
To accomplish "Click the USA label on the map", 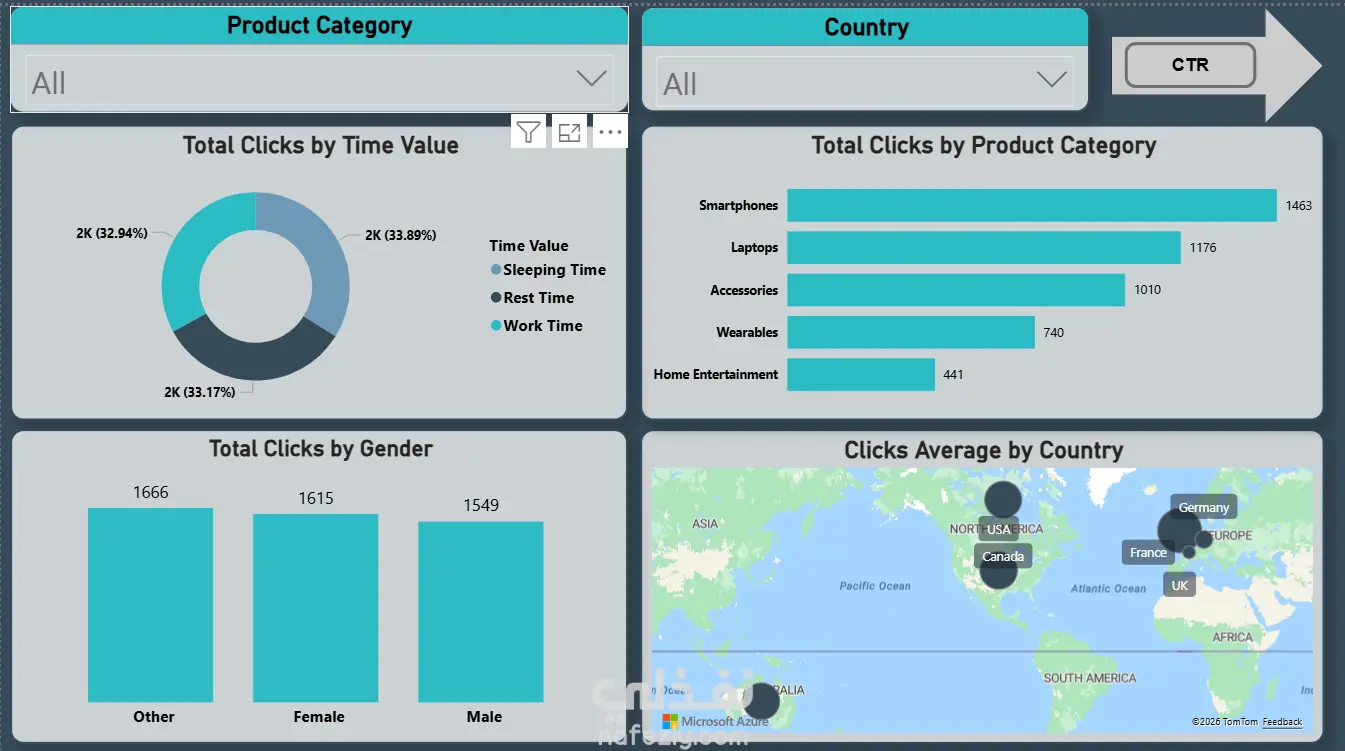I will tap(999, 530).
